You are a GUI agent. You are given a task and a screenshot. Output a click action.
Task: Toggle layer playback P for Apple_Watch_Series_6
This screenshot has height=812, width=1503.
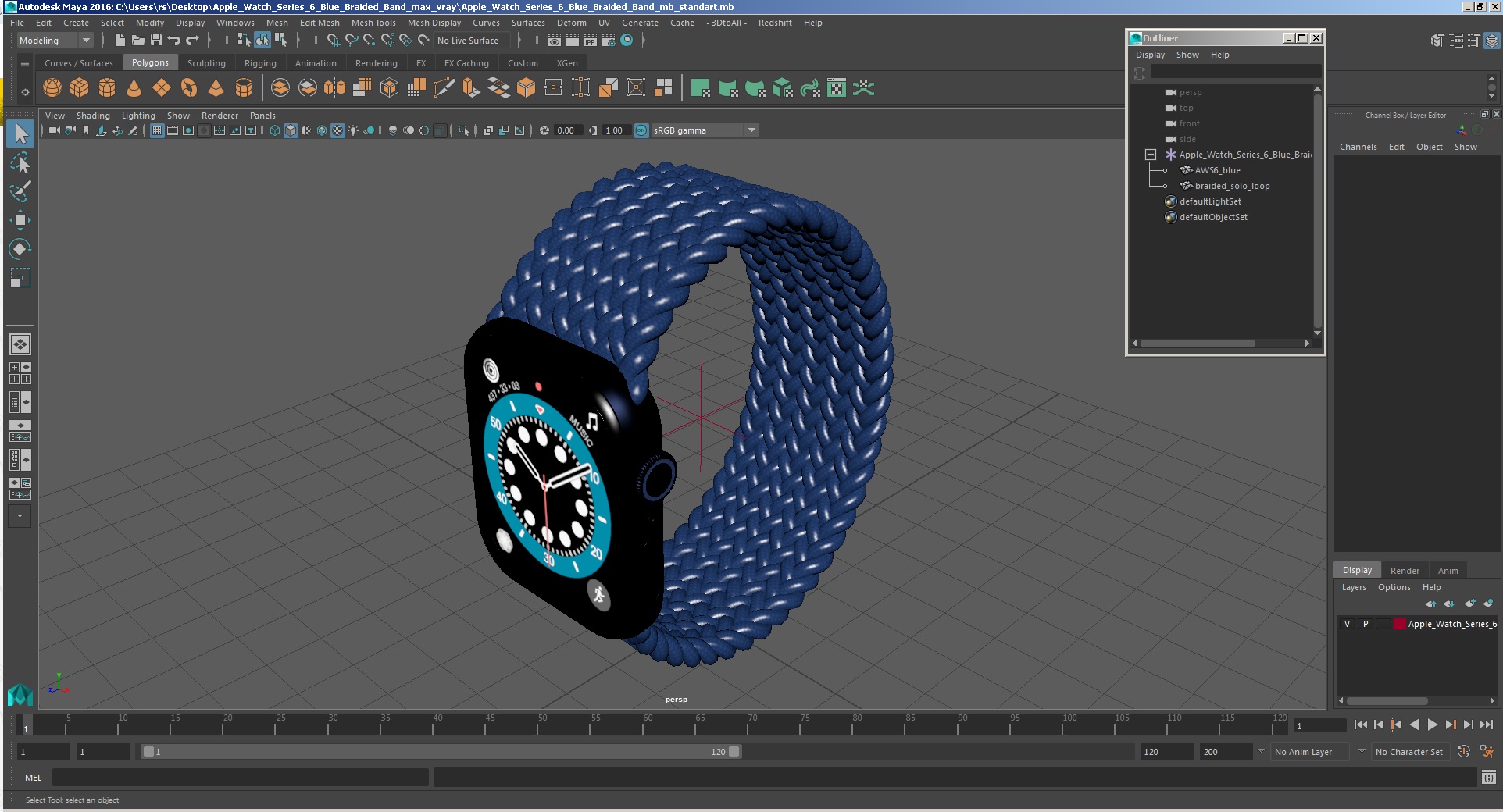pyautogui.click(x=1366, y=624)
